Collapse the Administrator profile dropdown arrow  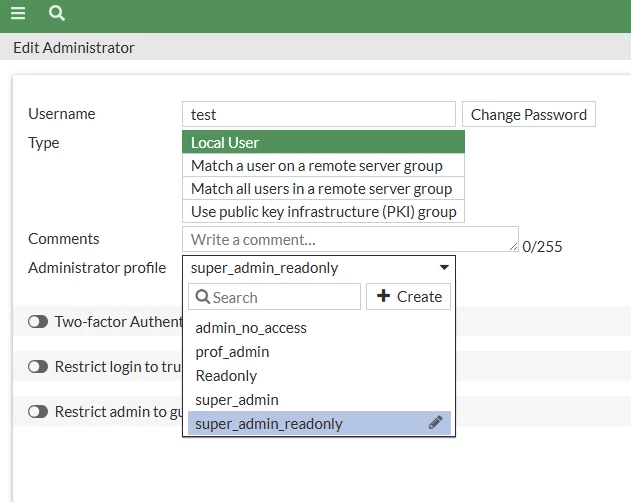tap(444, 267)
